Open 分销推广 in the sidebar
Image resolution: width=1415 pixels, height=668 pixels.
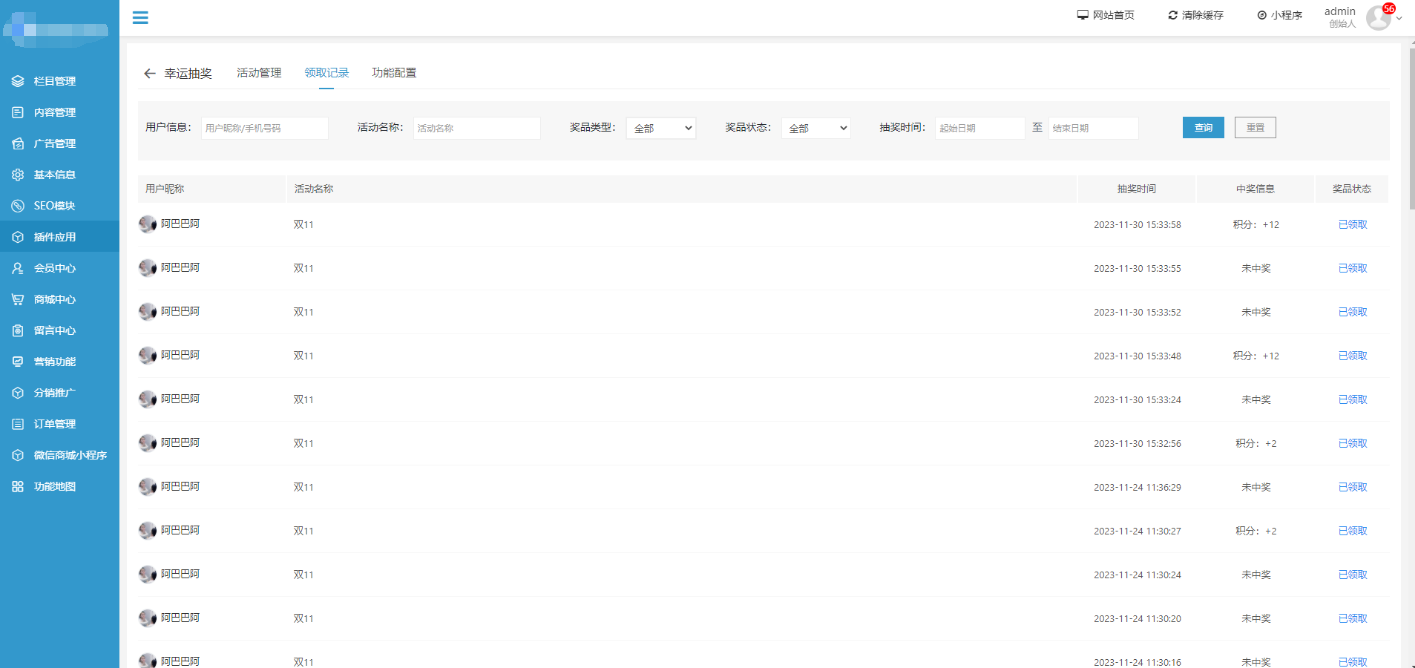(55, 393)
